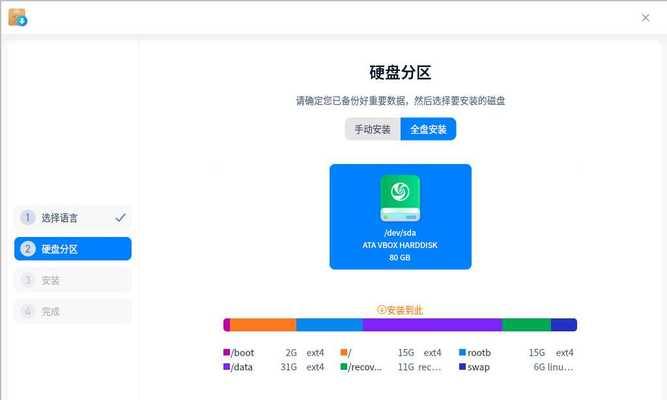
Task: Click the orange segment of the partition bar
Action: click(x=263, y=325)
